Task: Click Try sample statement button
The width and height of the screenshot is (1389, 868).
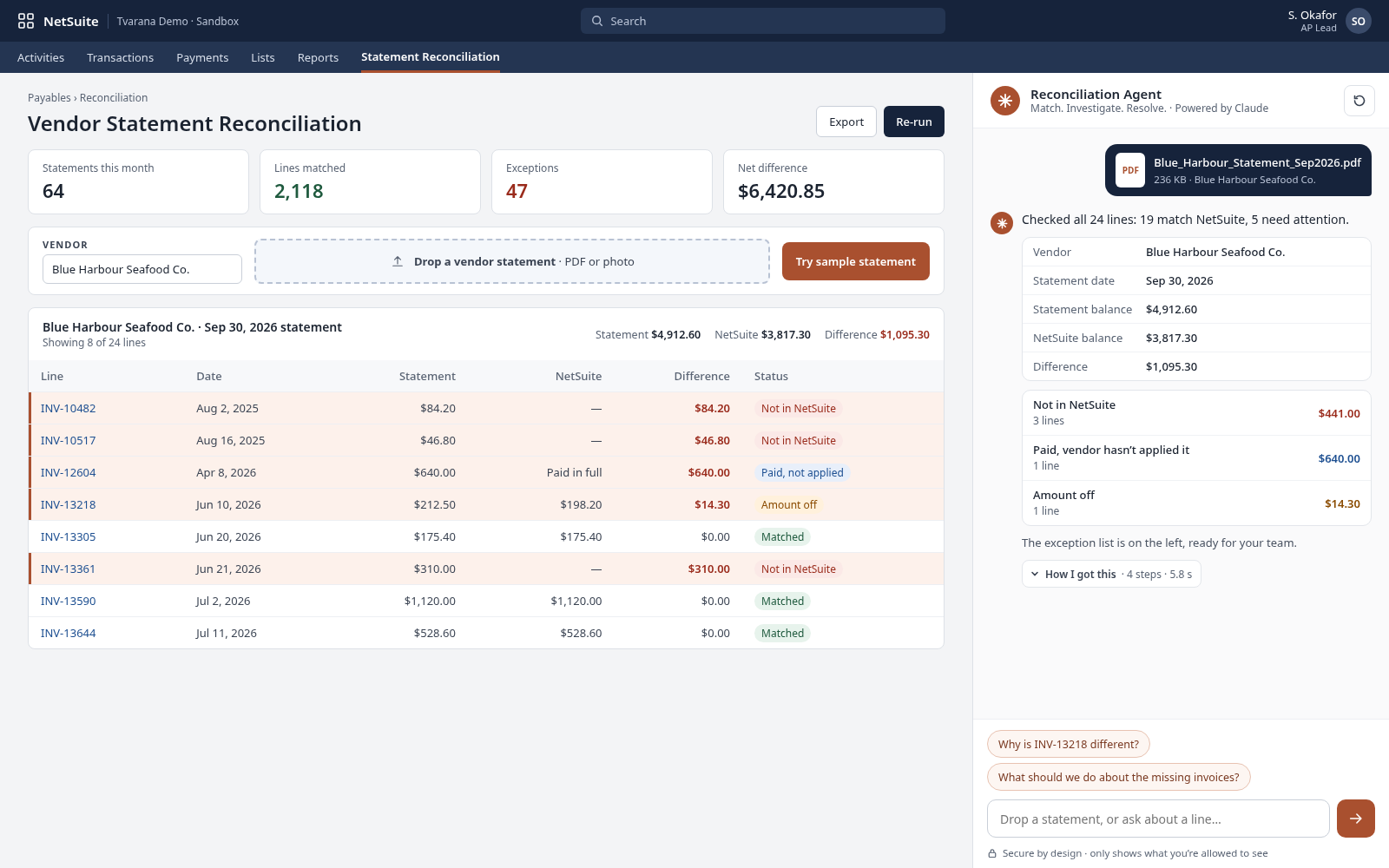Action: click(x=856, y=261)
